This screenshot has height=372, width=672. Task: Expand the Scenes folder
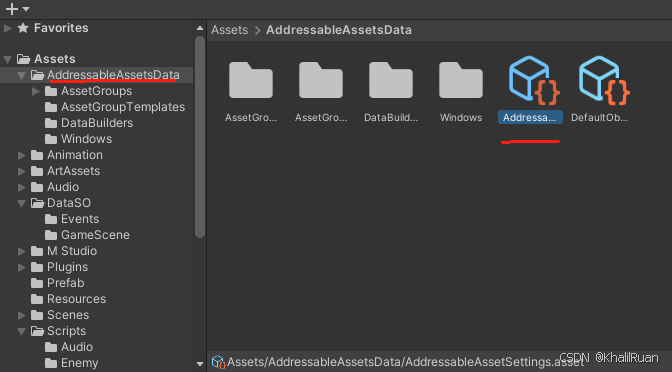tap(21, 315)
